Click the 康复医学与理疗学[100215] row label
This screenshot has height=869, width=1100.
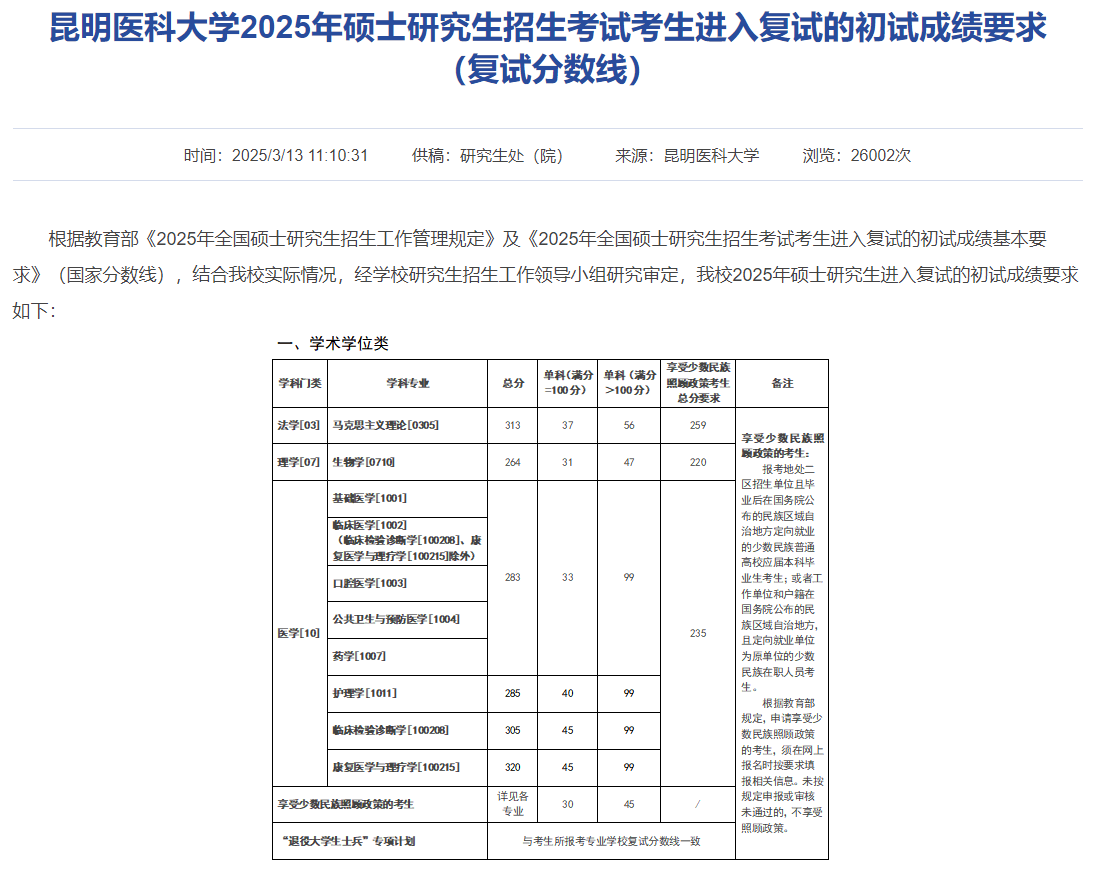coord(396,768)
